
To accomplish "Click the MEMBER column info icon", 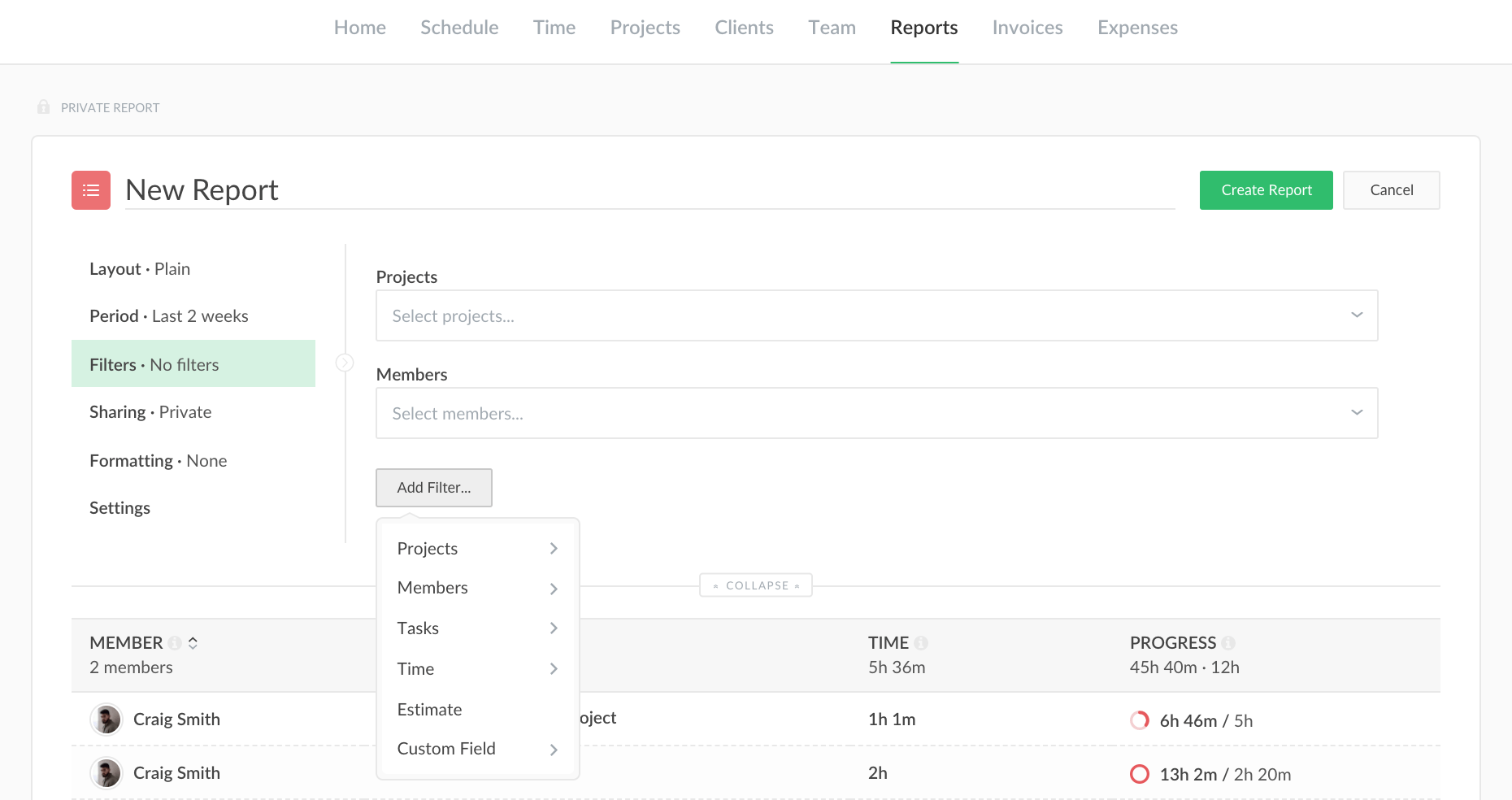I will (174, 643).
